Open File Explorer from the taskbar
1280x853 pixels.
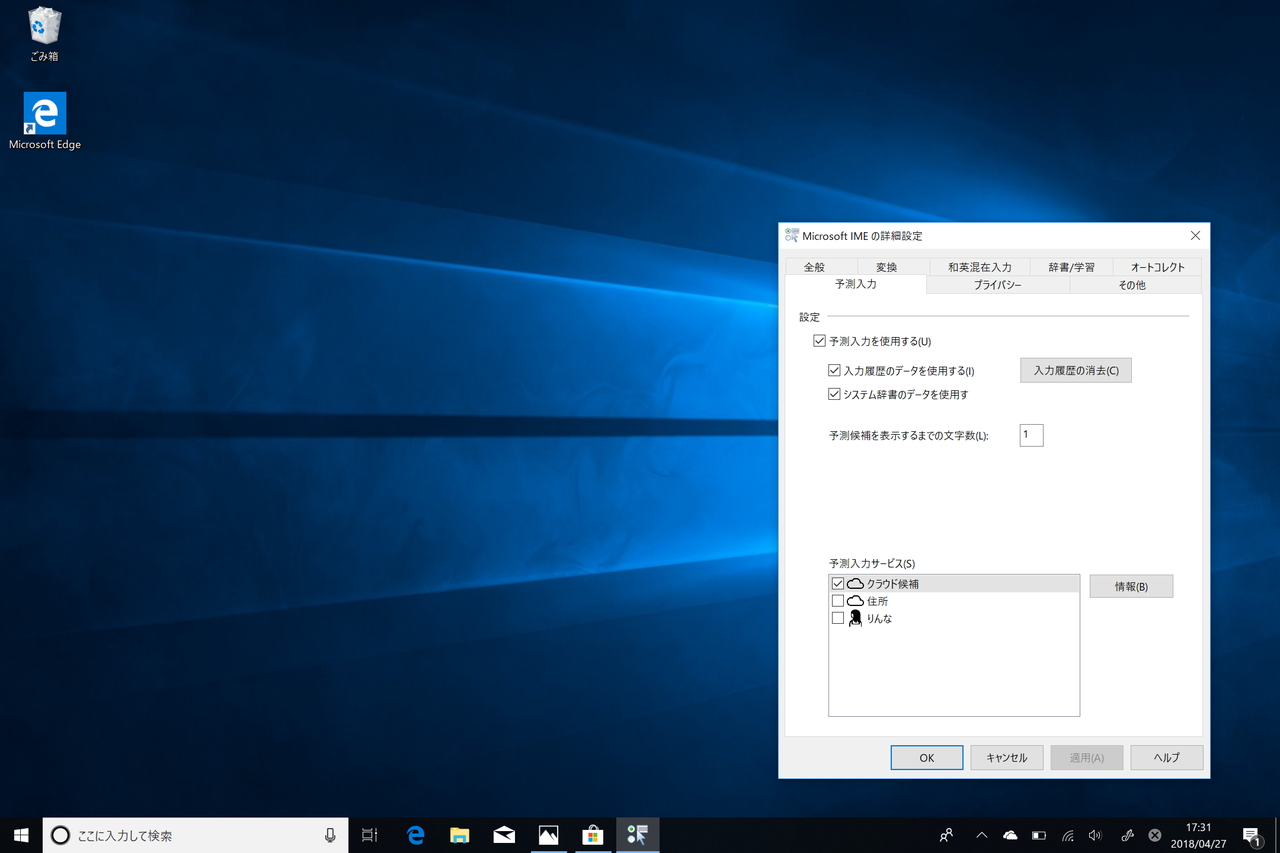point(460,835)
